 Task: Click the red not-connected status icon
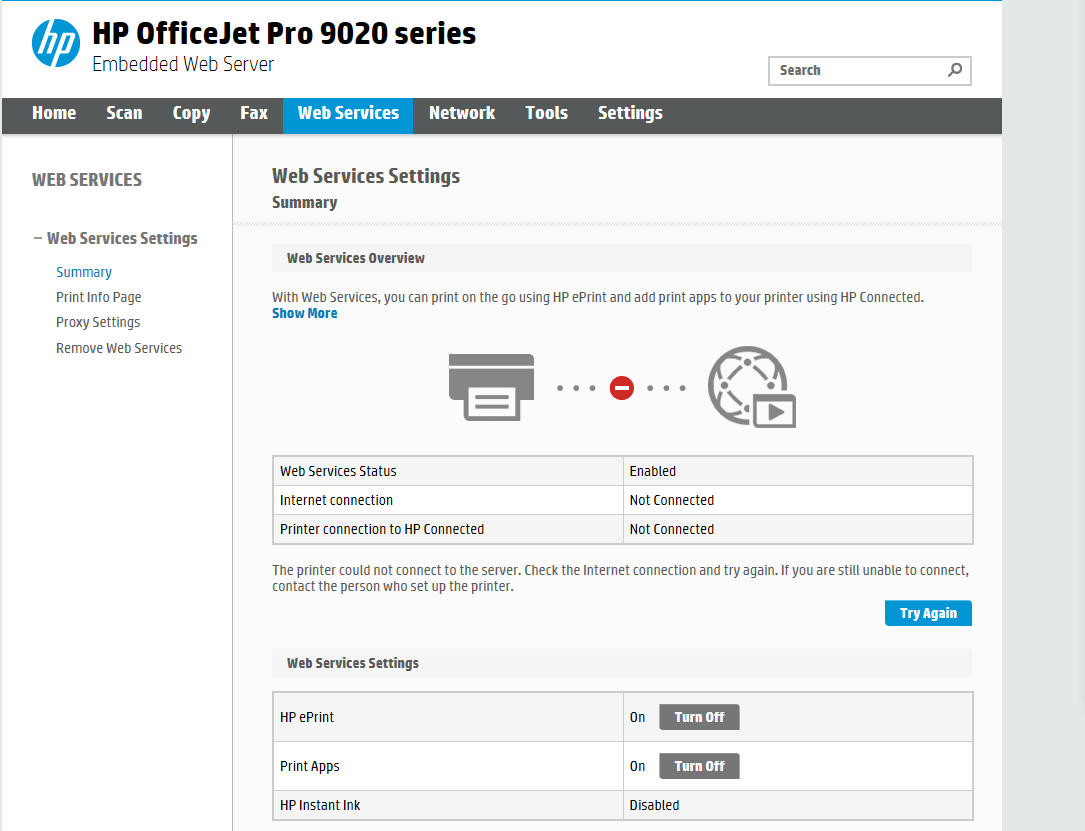622,388
